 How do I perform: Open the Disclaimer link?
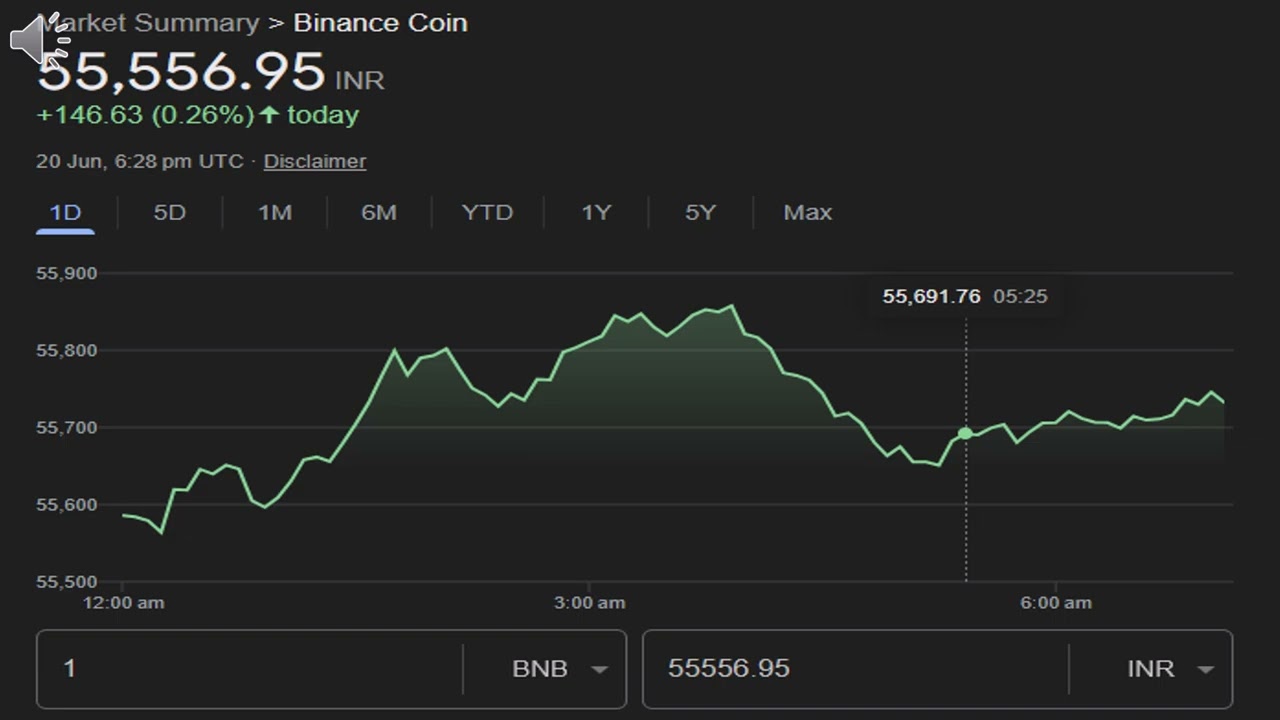click(x=315, y=161)
